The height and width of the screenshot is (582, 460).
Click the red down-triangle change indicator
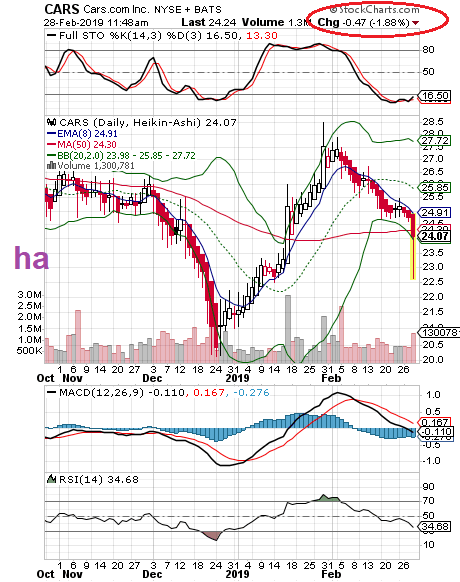point(415,23)
